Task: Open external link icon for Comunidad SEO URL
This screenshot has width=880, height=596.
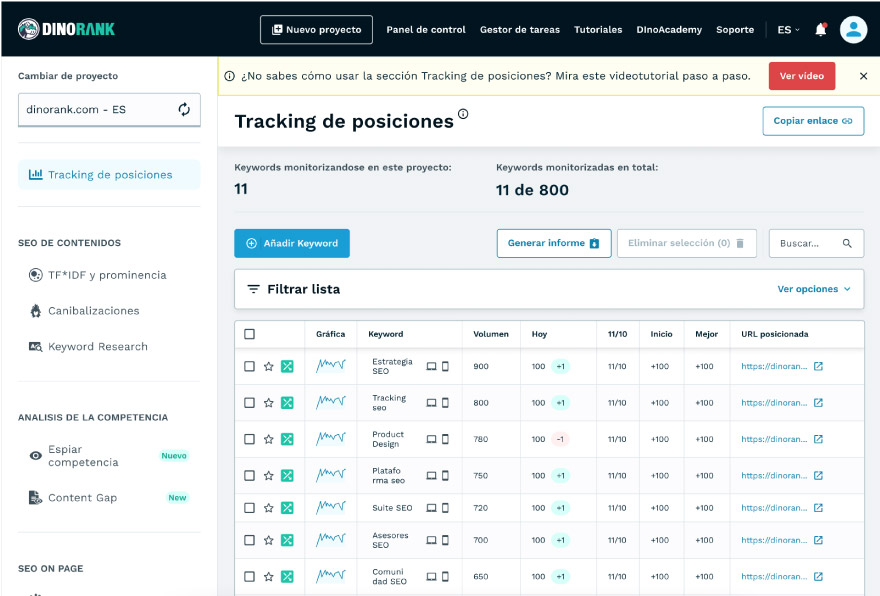Action: tap(818, 576)
